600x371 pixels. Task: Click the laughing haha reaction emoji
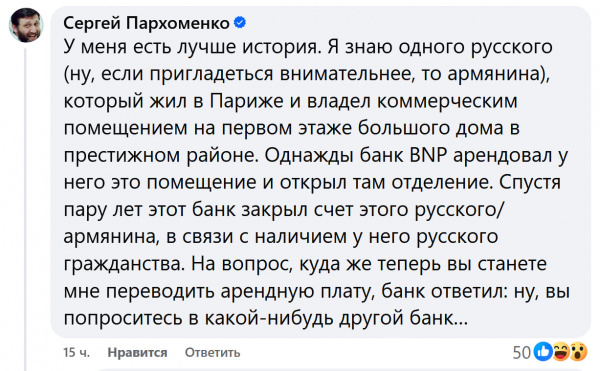click(x=561, y=351)
